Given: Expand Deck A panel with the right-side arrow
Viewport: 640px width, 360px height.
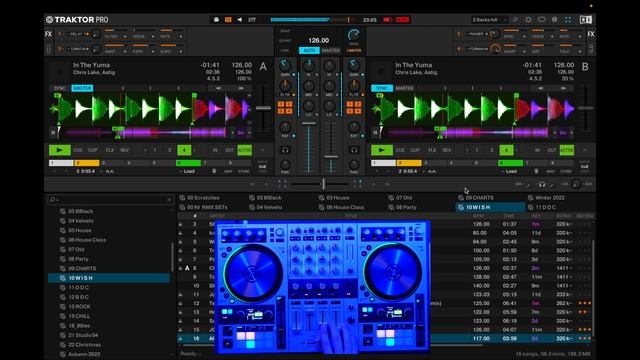Looking at the screenshot, I should pyautogui.click(x=262, y=150).
